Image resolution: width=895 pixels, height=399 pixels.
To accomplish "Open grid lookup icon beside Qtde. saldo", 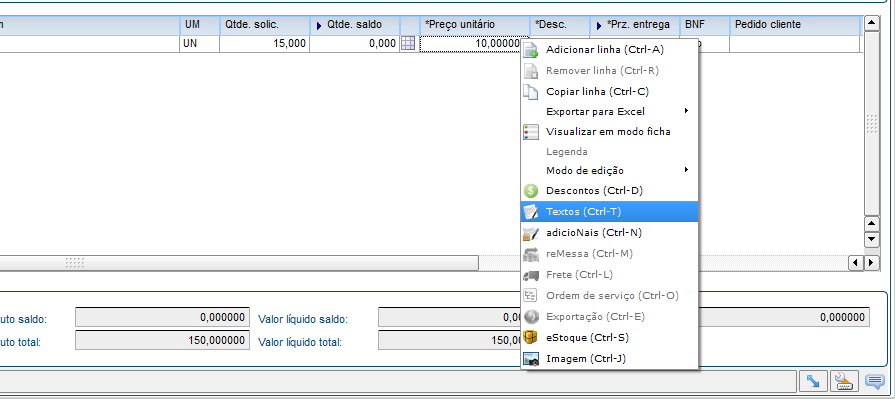I will (408, 43).
